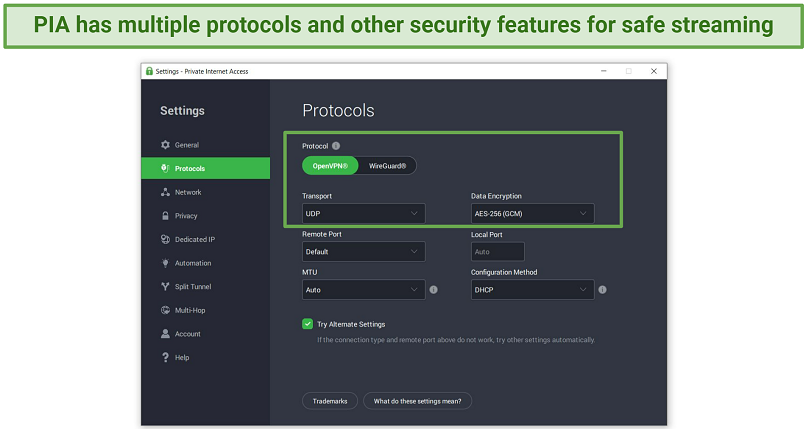Open the Account settings tab

tap(206, 334)
